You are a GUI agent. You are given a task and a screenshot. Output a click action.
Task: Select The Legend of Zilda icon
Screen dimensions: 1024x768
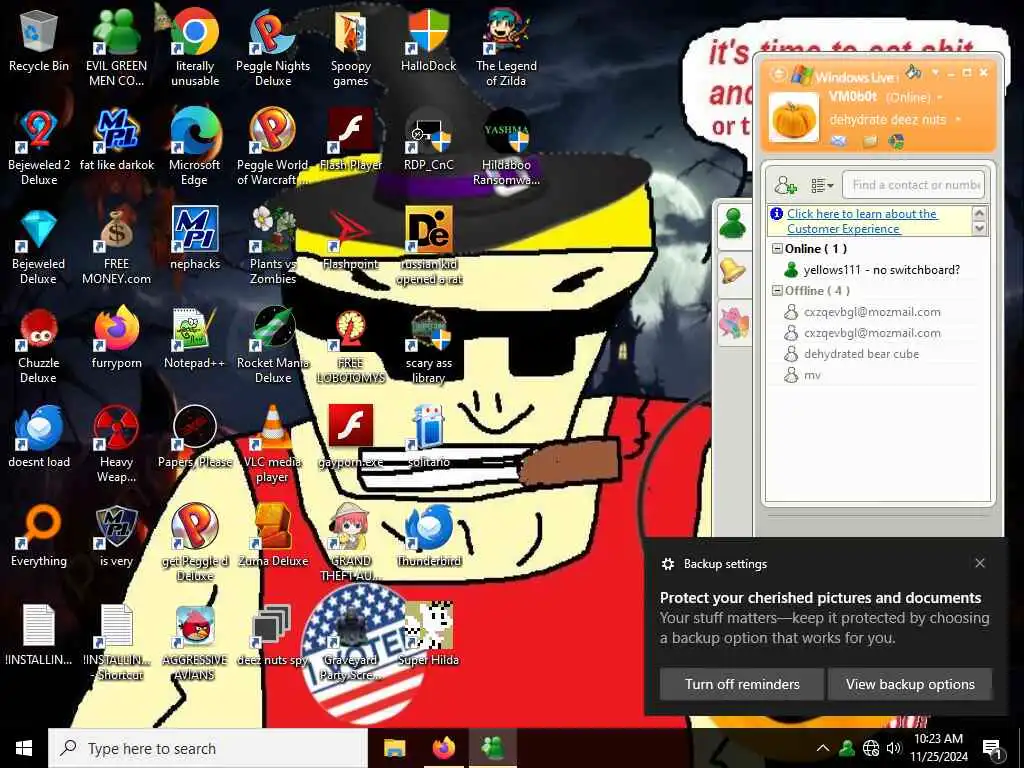(506, 47)
